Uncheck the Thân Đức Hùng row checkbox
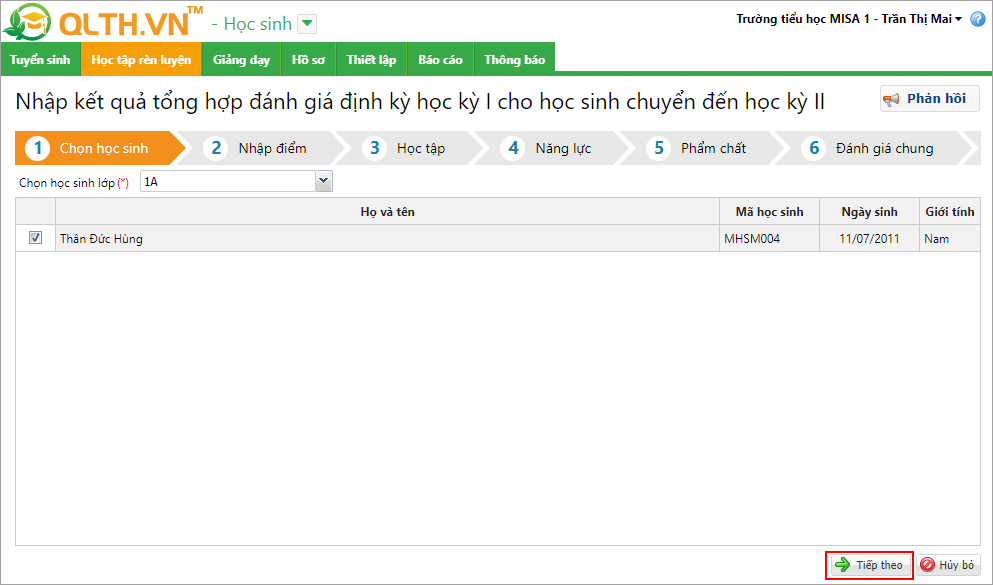 coord(36,238)
